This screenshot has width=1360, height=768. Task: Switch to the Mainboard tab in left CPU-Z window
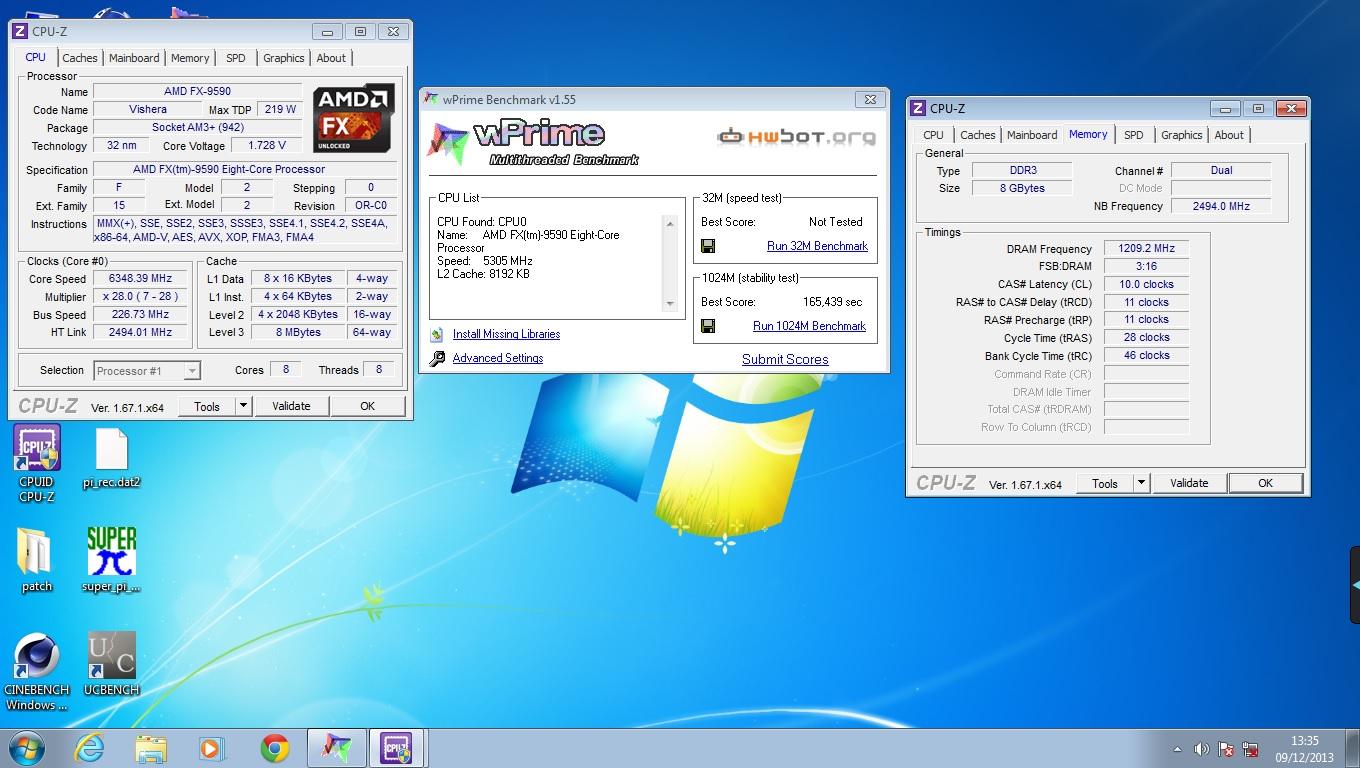tap(134, 58)
